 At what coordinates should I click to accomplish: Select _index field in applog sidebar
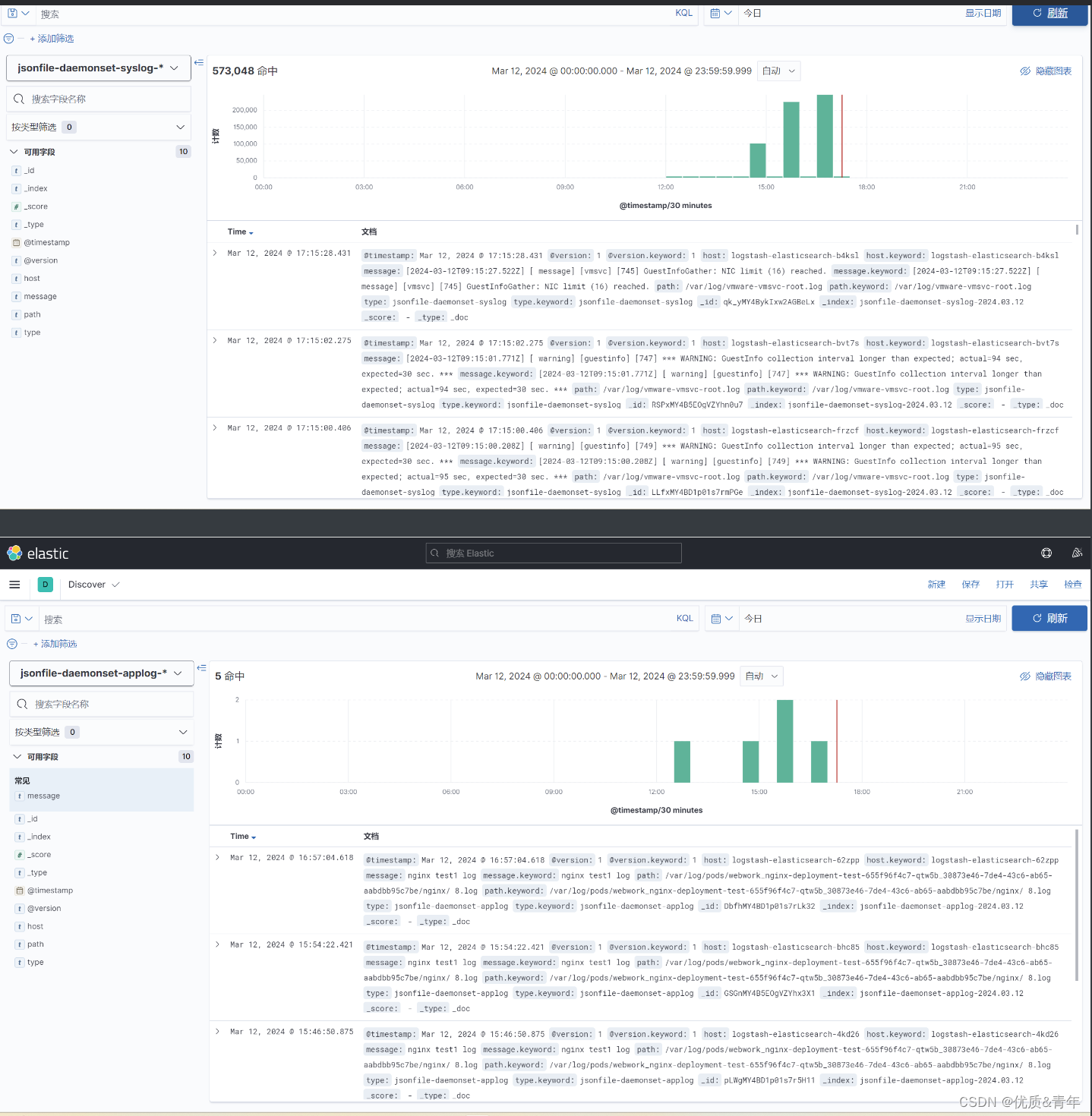click(x=39, y=837)
